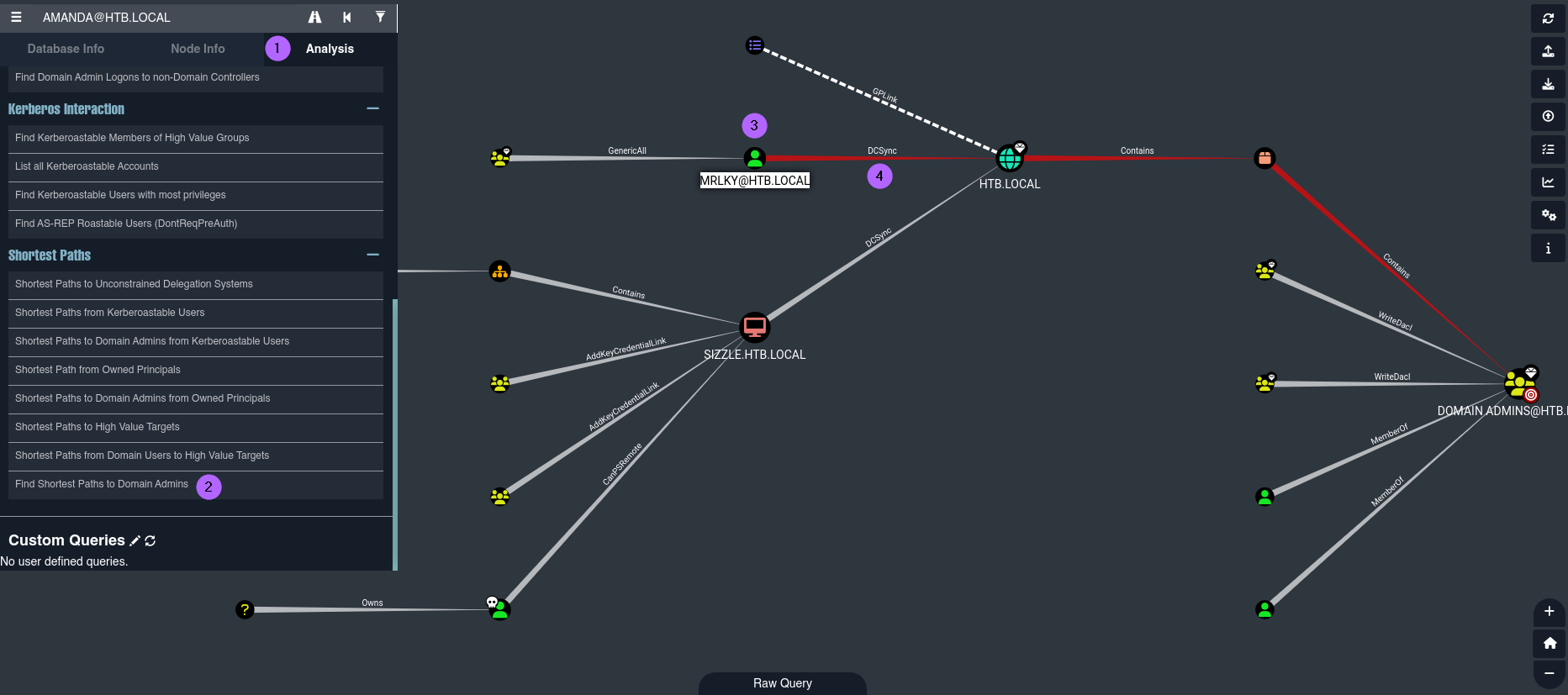
Task: Run Shortest Paths to Domain Admins from Kerberoastable Users
Action: [195, 341]
